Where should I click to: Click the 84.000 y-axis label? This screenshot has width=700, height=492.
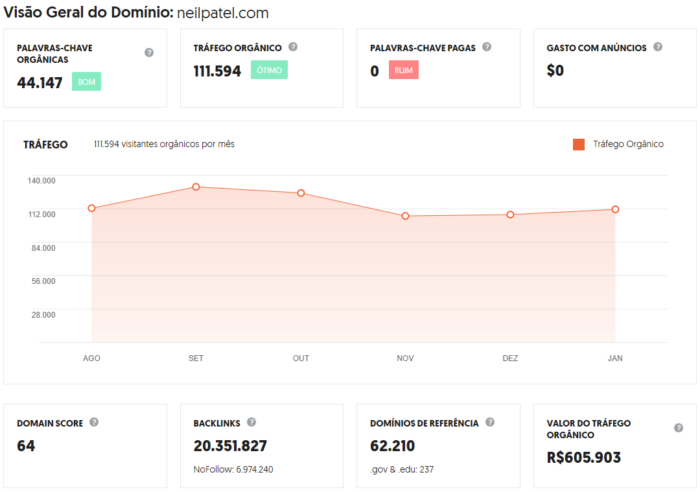[43, 248]
